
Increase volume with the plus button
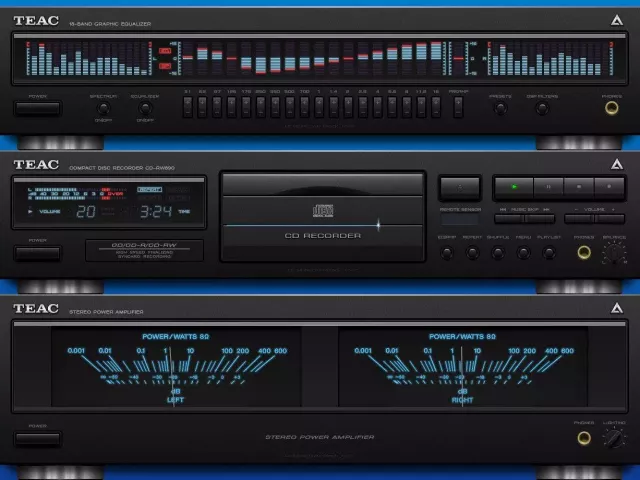click(x=610, y=218)
